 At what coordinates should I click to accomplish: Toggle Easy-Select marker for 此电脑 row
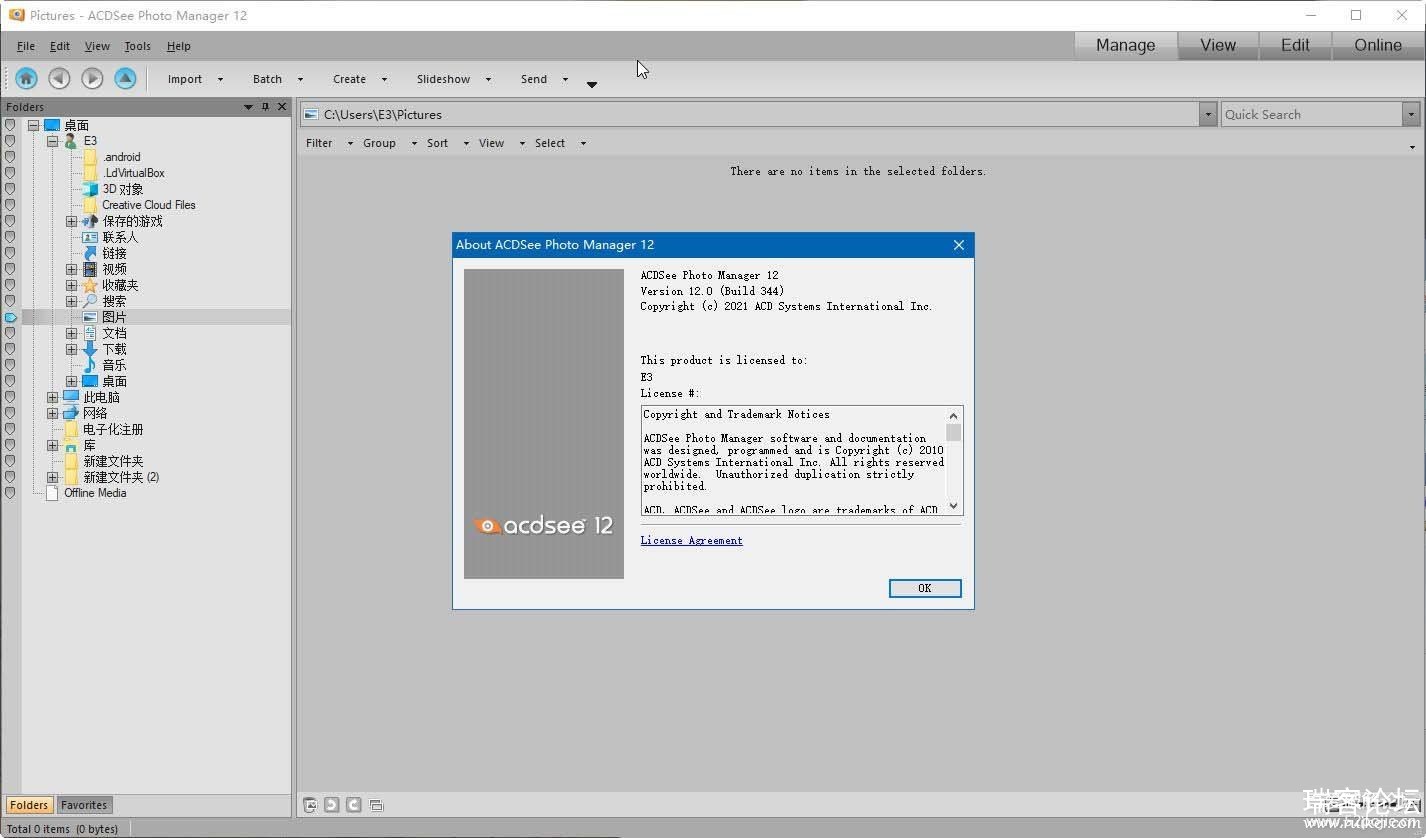[x=10, y=397]
